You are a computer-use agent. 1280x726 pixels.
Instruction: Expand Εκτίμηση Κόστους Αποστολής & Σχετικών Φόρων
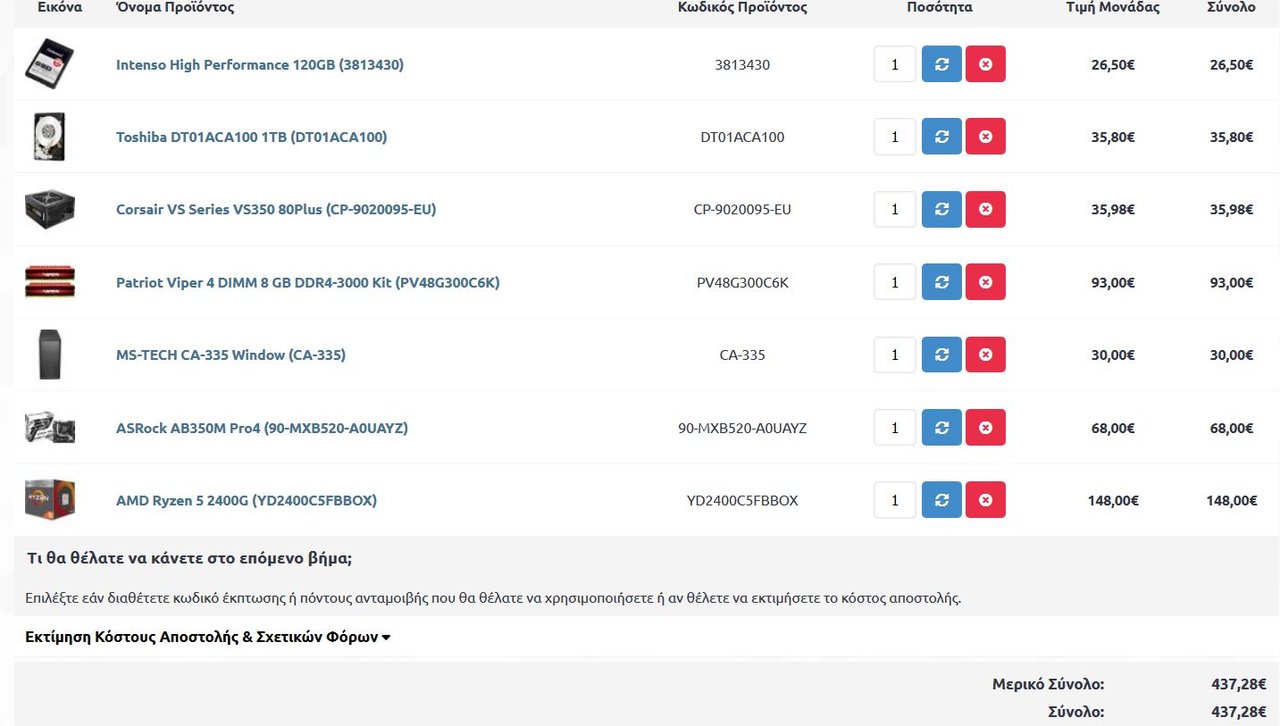(x=208, y=637)
